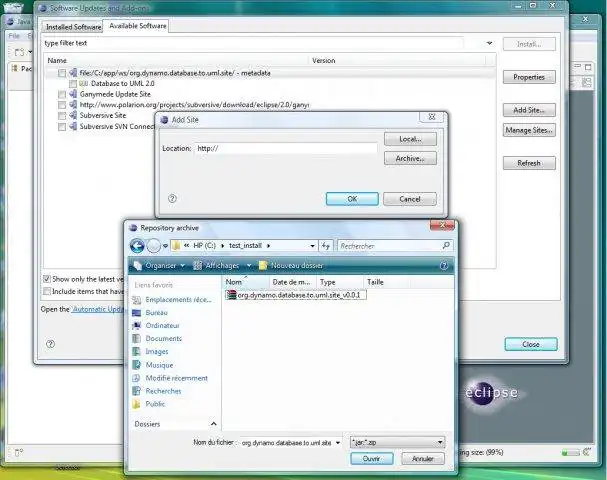This screenshot has height=480, width=607.
Task: Check Include items that have been installed
Action: (47, 291)
